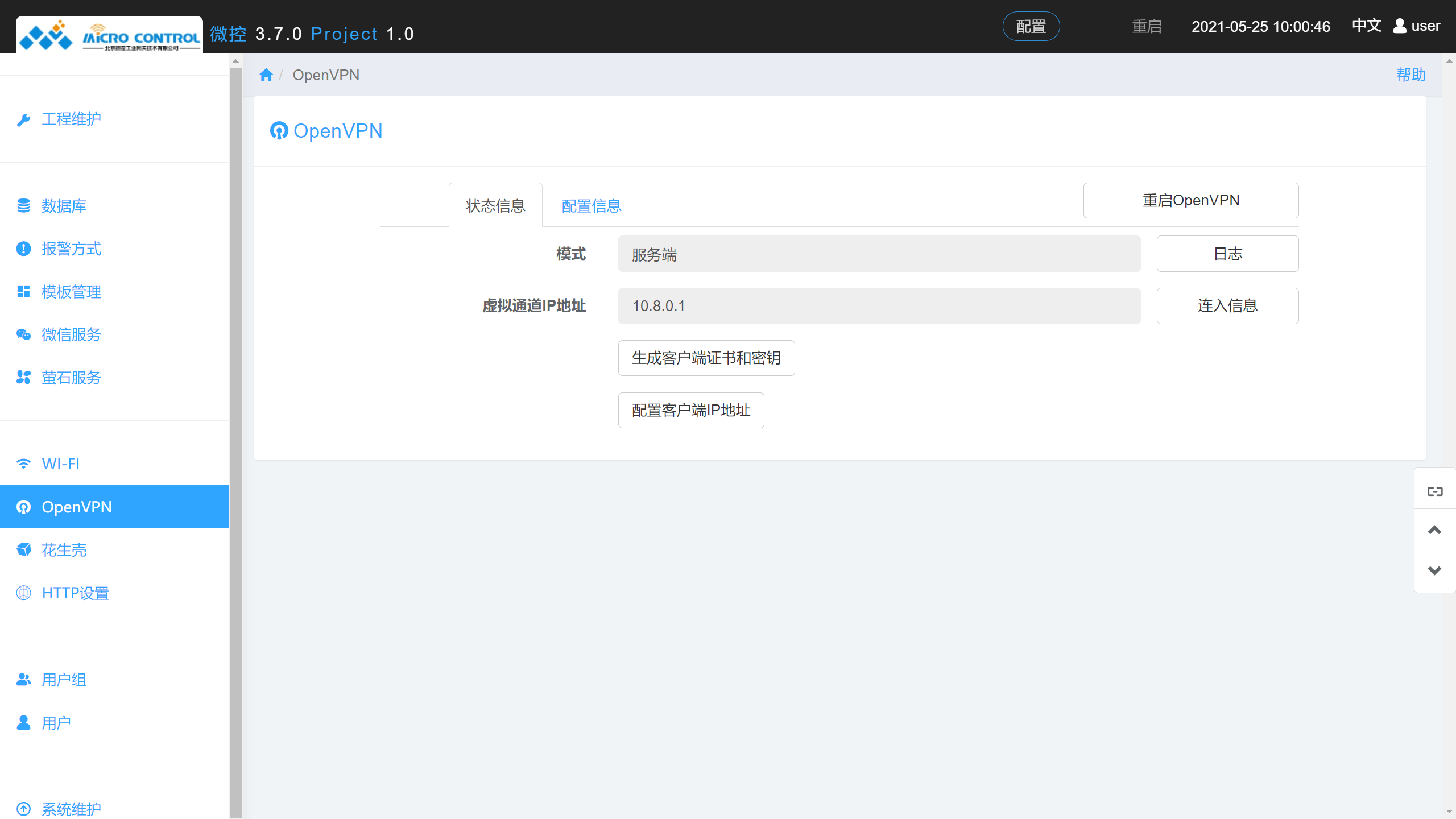Open the 数据库 database section in sidebar

tap(23, 206)
